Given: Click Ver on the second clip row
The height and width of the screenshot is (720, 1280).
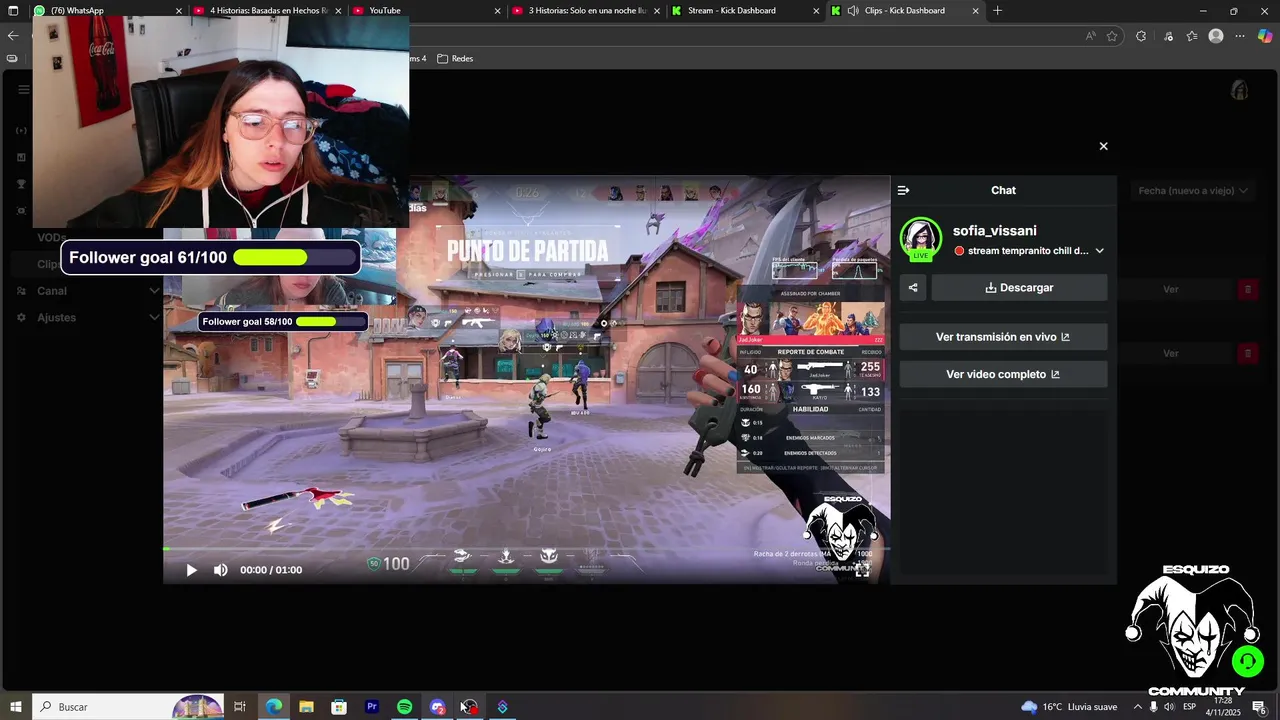Looking at the screenshot, I should coord(1171,353).
